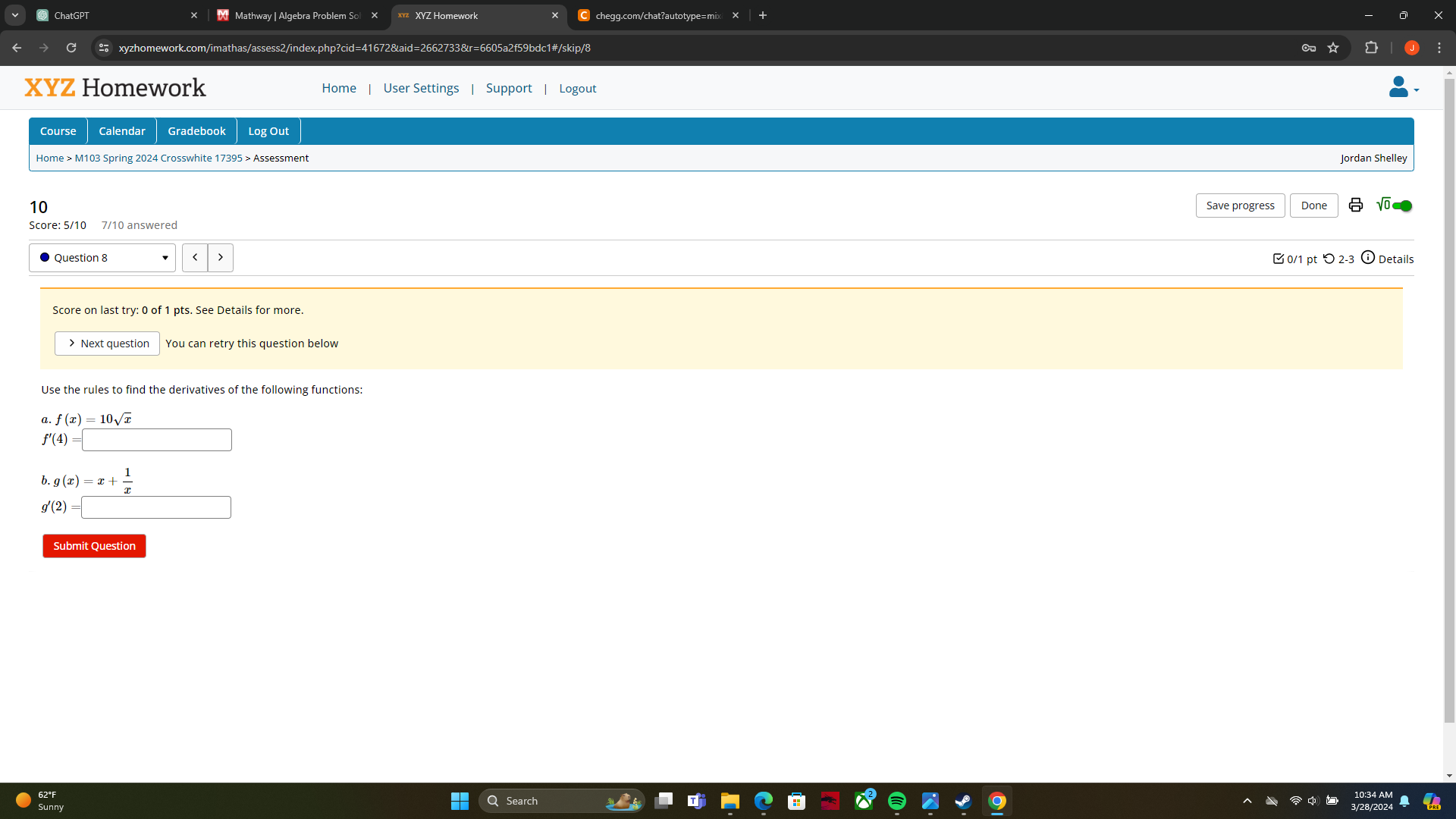Screen dimensions: 1456x819
Task: Open the browser extensions icon
Action: [1372, 48]
